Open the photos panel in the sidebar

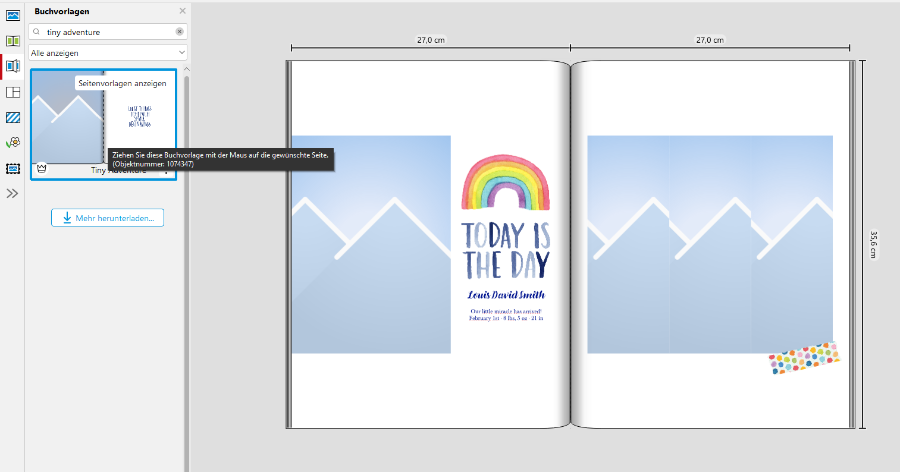(13, 16)
